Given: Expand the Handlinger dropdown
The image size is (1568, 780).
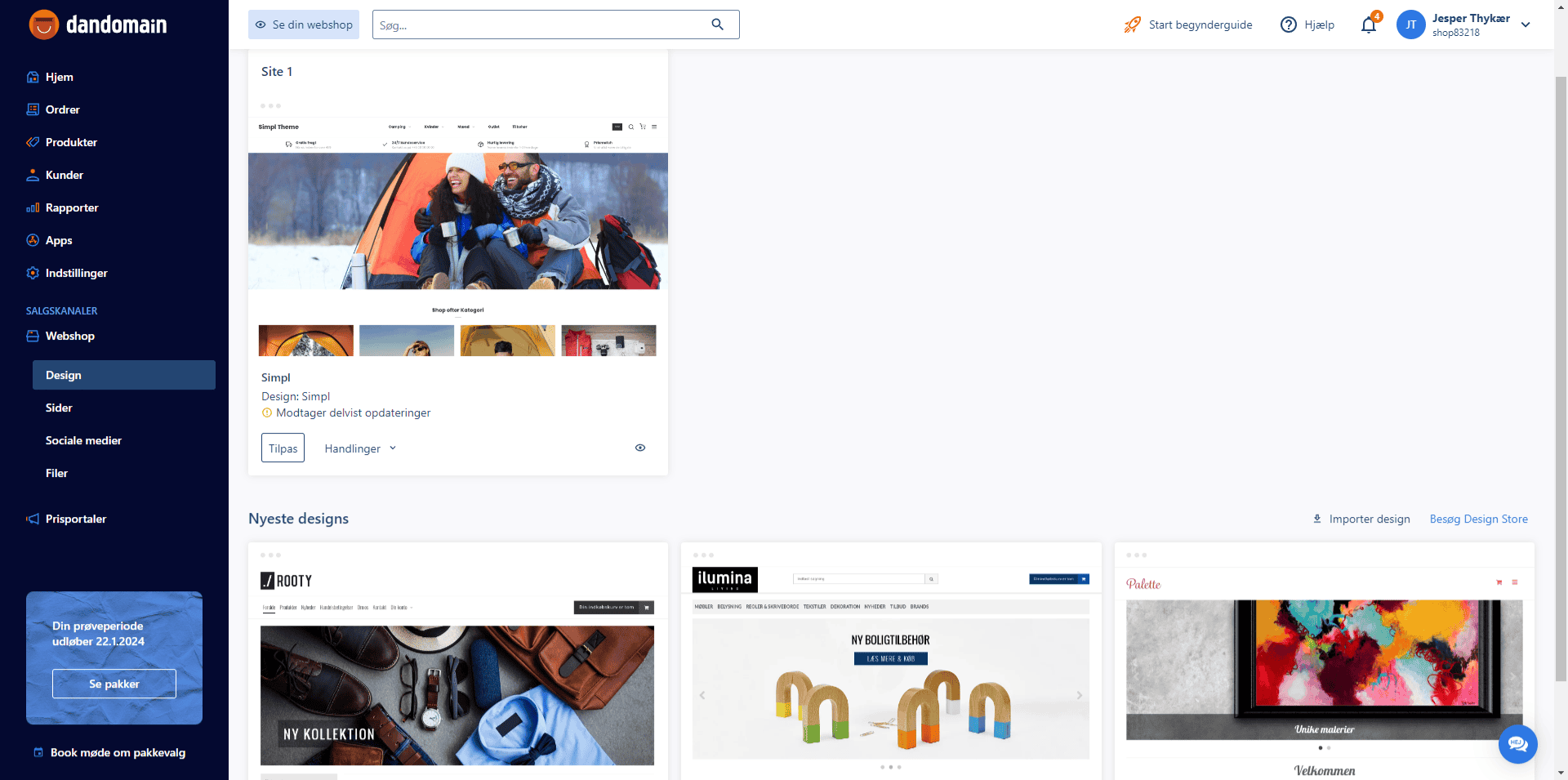Looking at the screenshot, I should [x=360, y=448].
